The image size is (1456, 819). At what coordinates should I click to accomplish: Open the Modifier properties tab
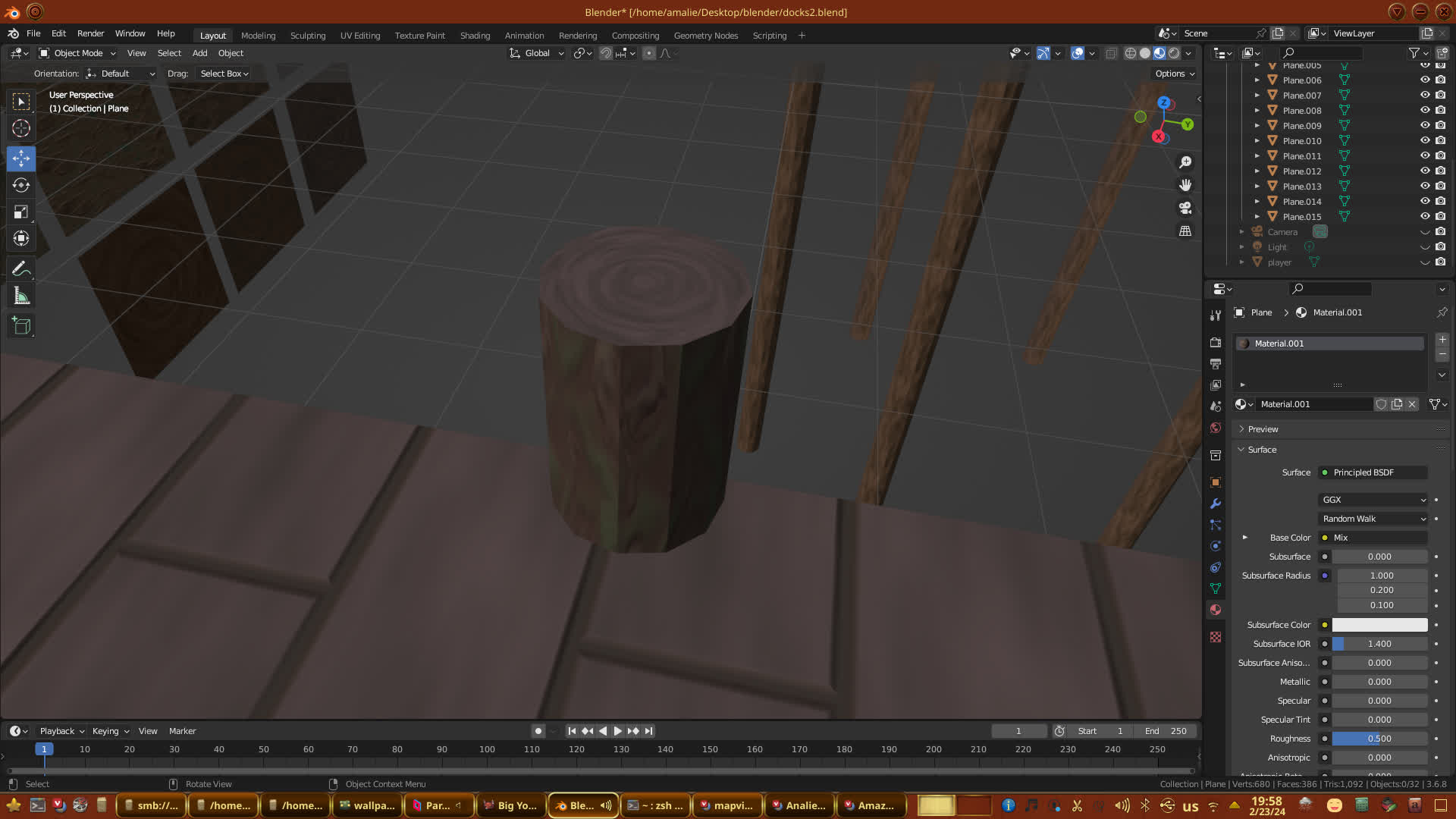click(1216, 504)
